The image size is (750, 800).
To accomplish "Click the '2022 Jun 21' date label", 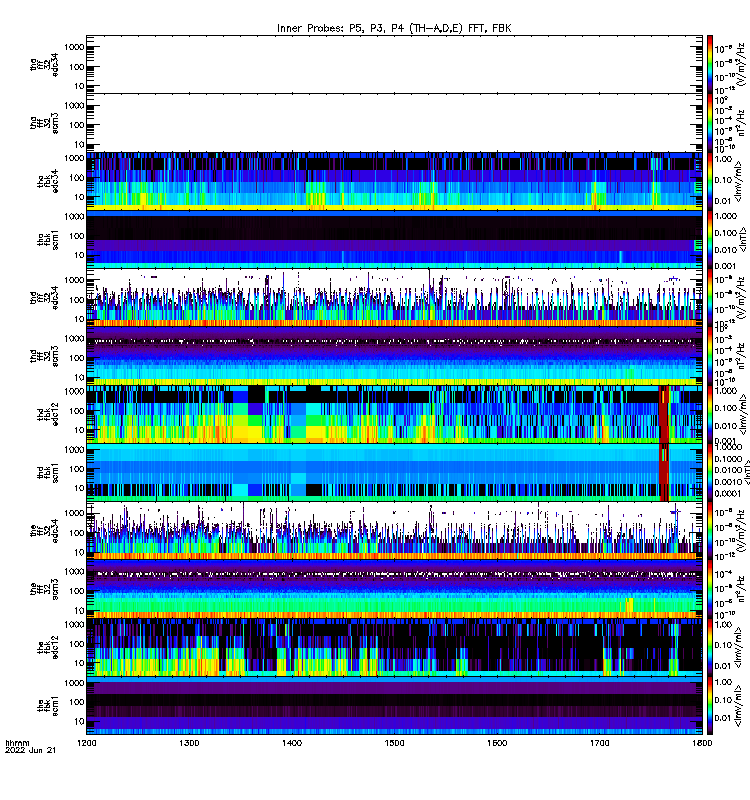I will [30, 750].
